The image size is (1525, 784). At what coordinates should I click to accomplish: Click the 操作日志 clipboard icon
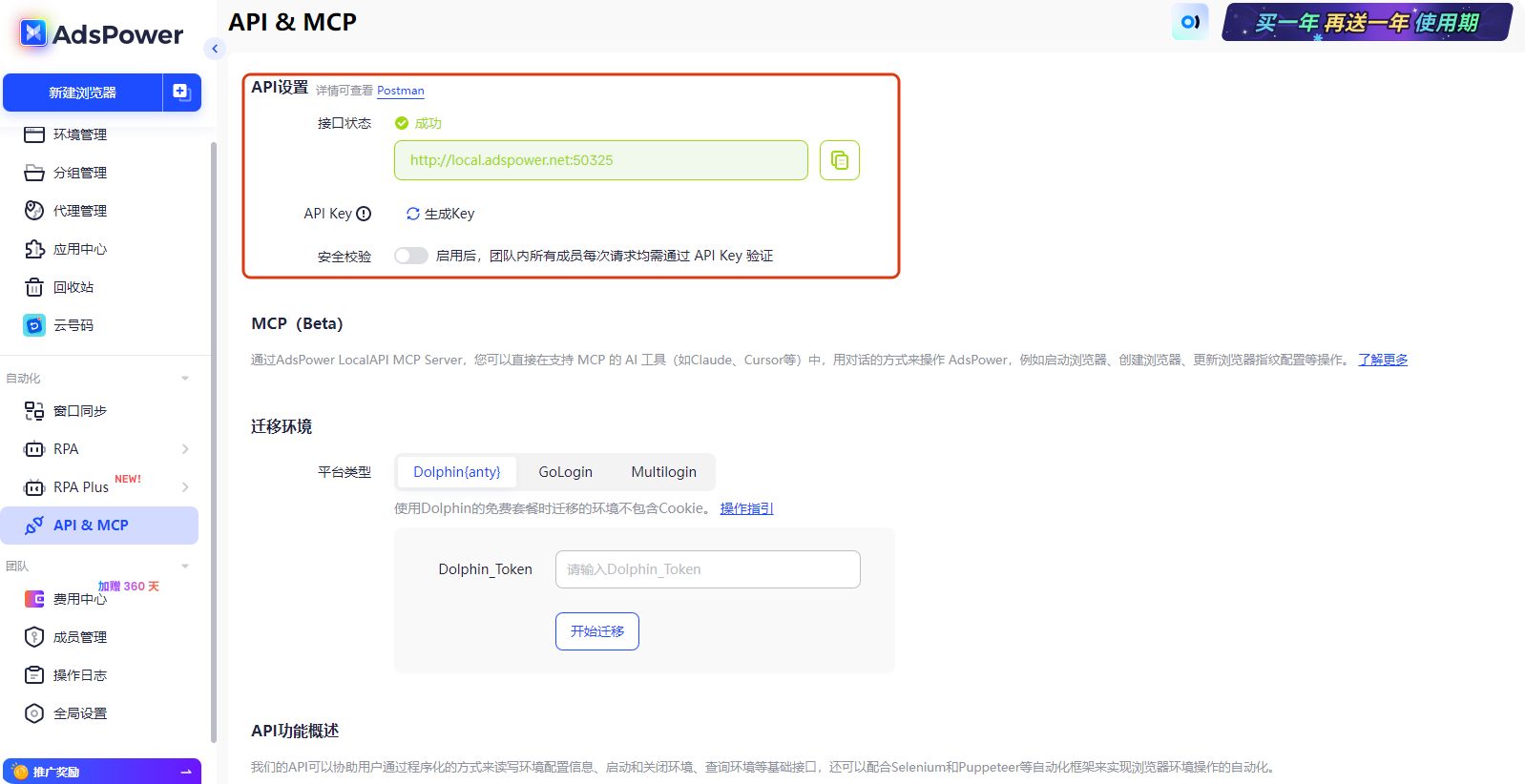[34, 675]
